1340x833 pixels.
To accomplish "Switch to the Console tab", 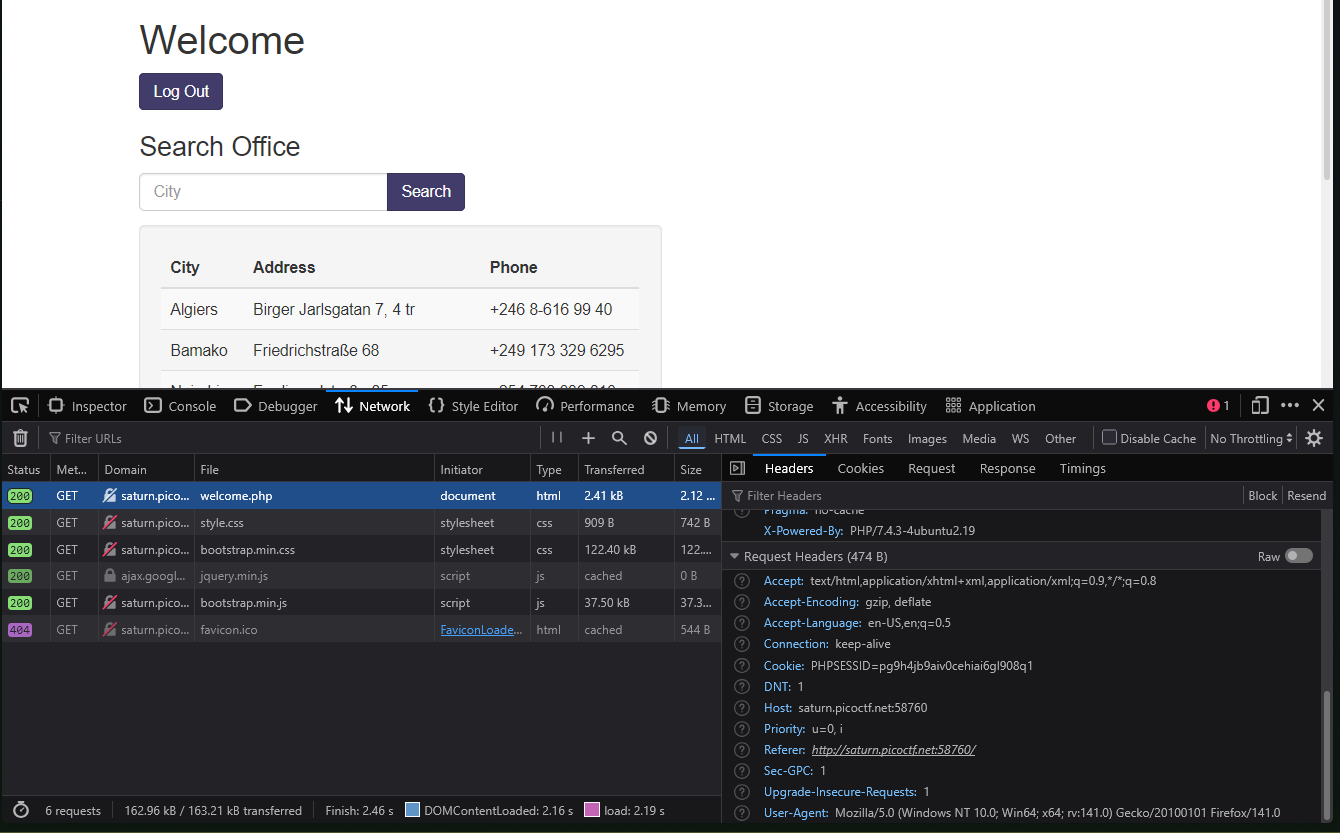I will 181,406.
